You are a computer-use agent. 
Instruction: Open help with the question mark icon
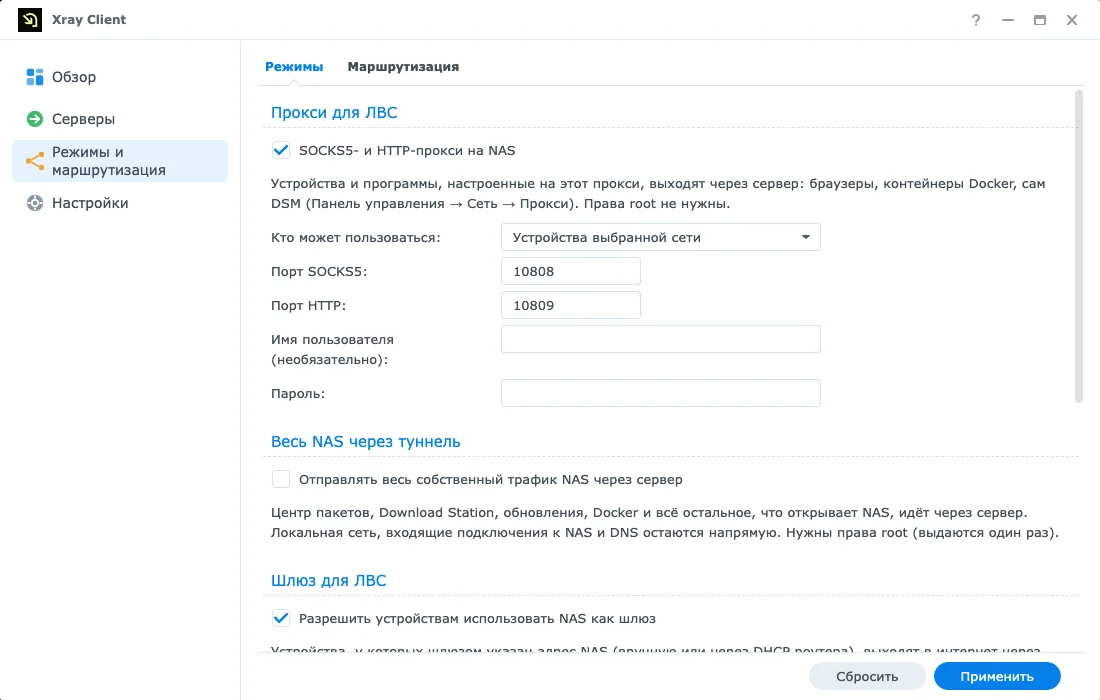(976, 20)
